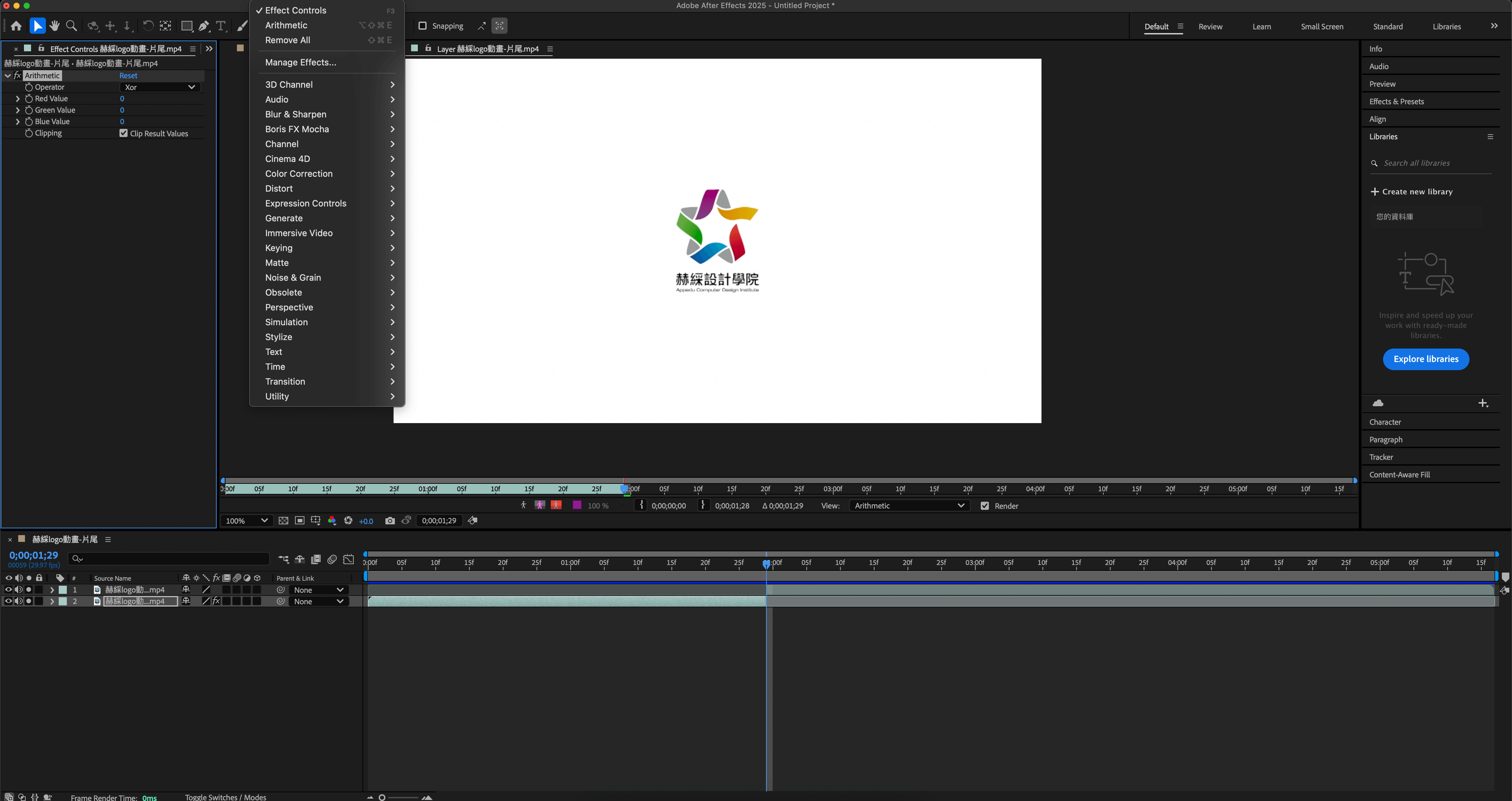Viewport: 1512px width, 801px height.
Task: Click Toggle Switches / Modes
Action: [x=225, y=797]
